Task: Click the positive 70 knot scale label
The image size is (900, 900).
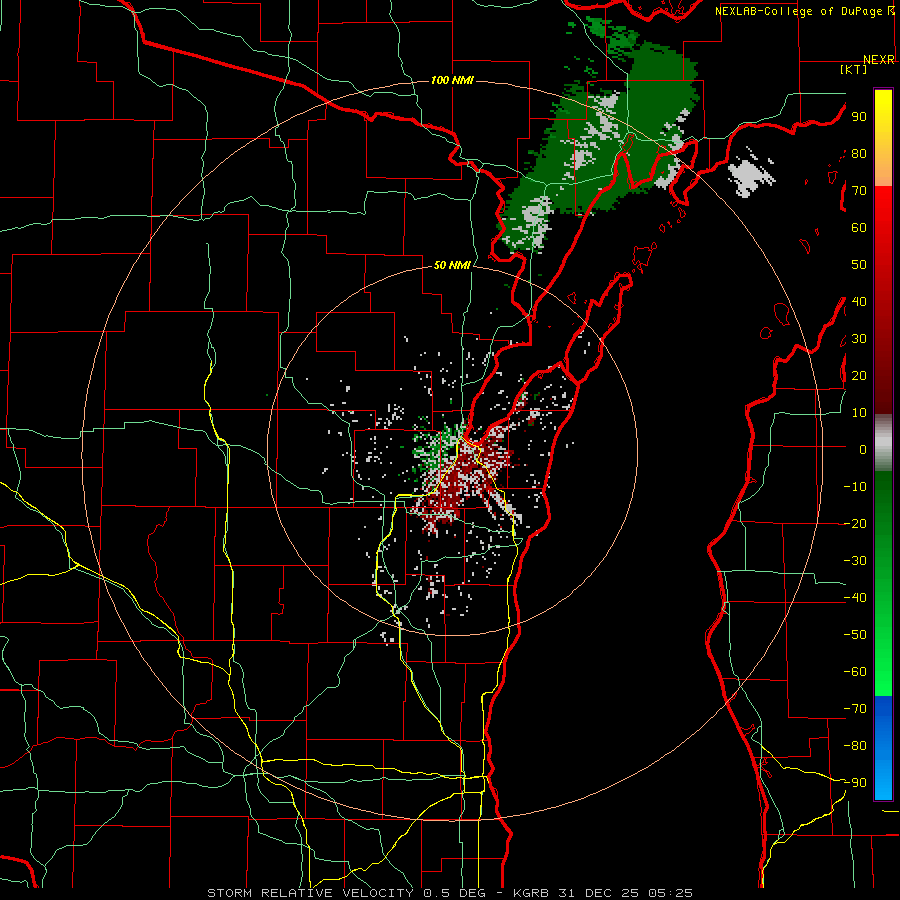Action: [859, 191]
